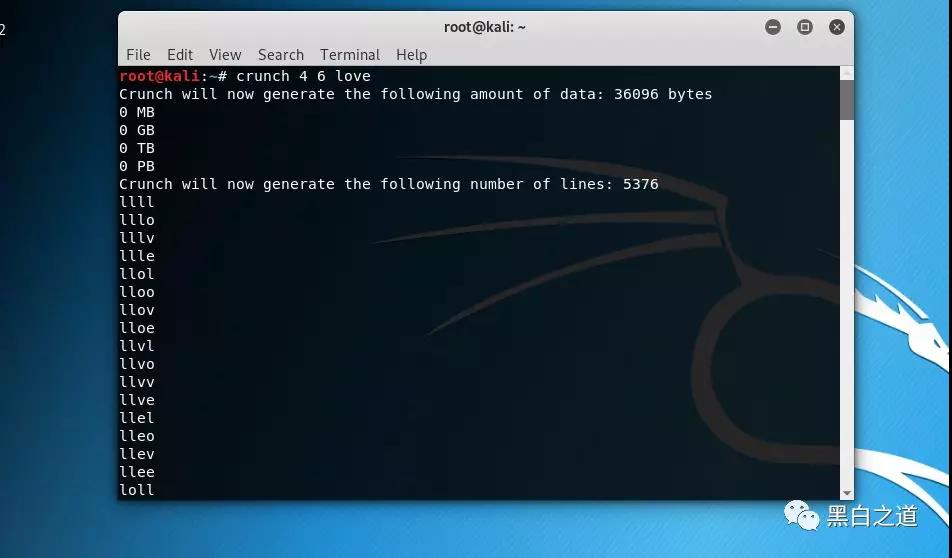This screenshot has width=952, height=558.
Task: Click the 'lllv' output line
Action: point(137,238)
